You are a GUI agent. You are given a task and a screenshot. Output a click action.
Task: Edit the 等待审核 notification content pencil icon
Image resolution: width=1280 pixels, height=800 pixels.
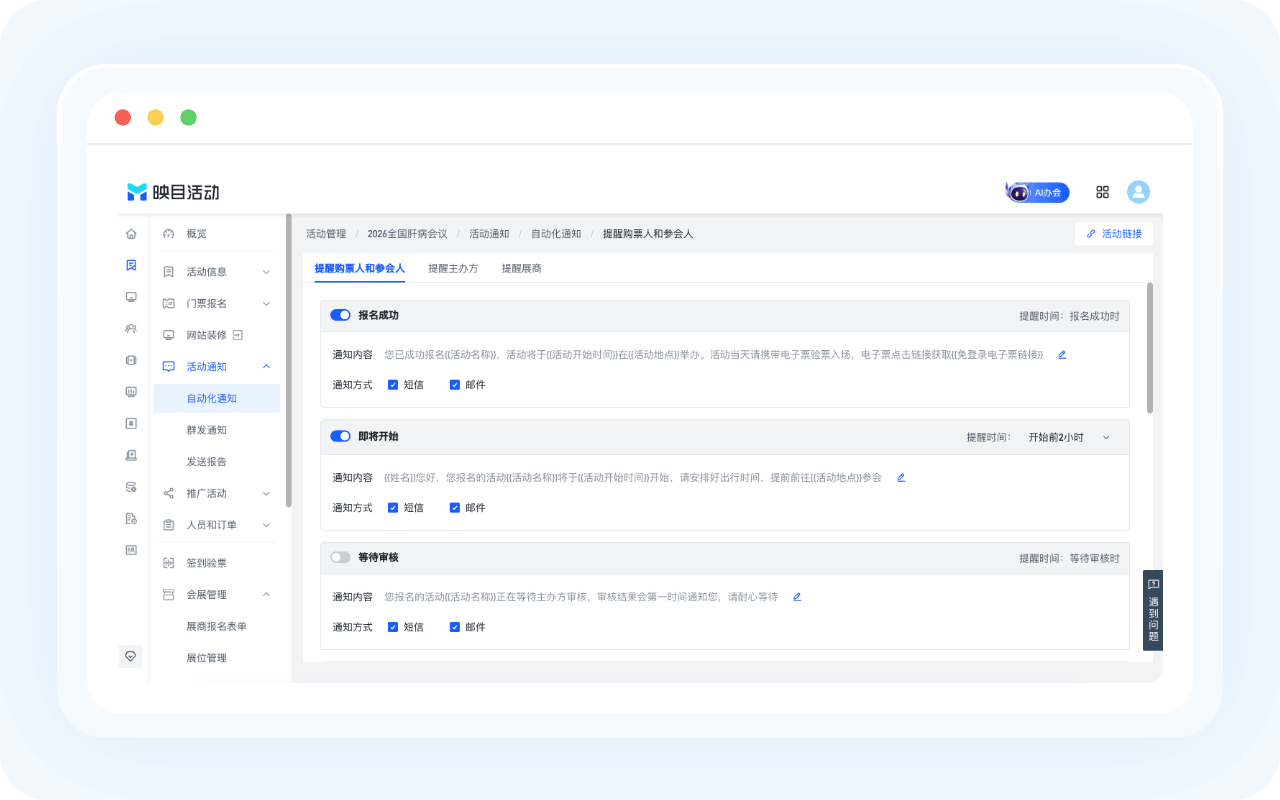[797, 597]
